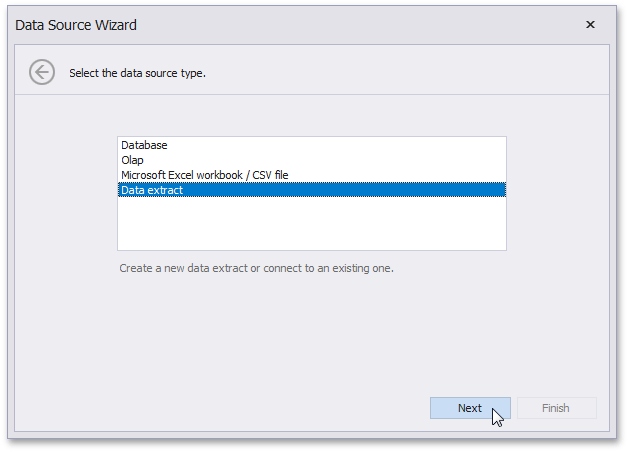Click the data extract description text below list
The image size is (630, 454).
[x=256, y=268]
